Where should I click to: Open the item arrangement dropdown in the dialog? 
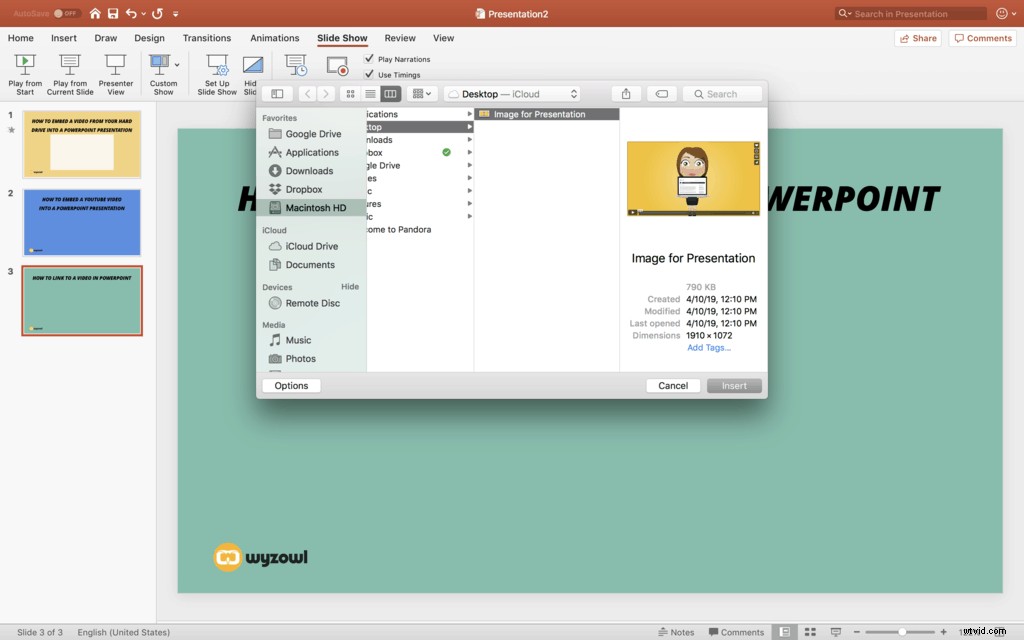point(421,93)
